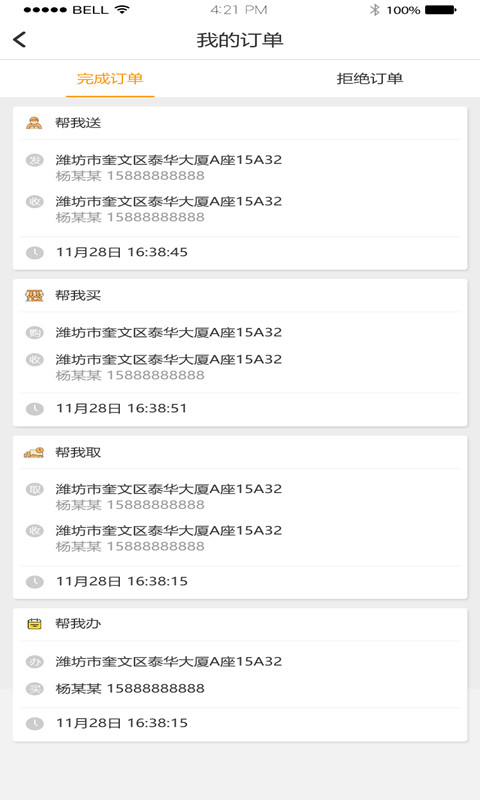Click the 取 pickup badge in 帮我取 order

click(35, 489)
